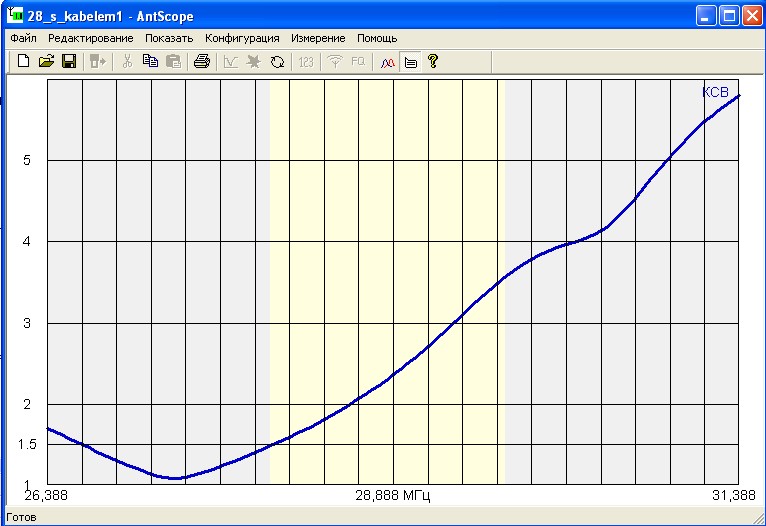Open the Показать menu
Image resolution: width=766 pixels, height=526 pixels.
click(168, 38)
